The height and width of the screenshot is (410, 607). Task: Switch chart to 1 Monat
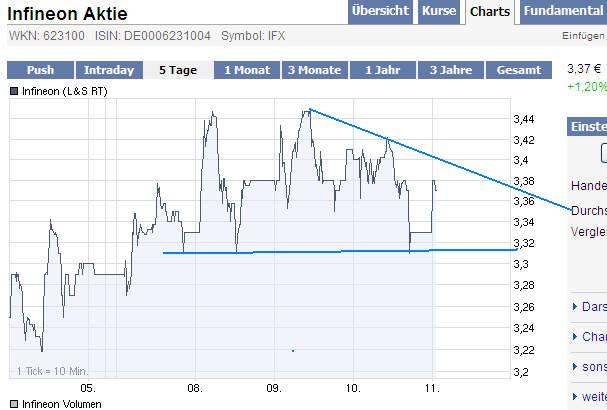tap(246, 70)
